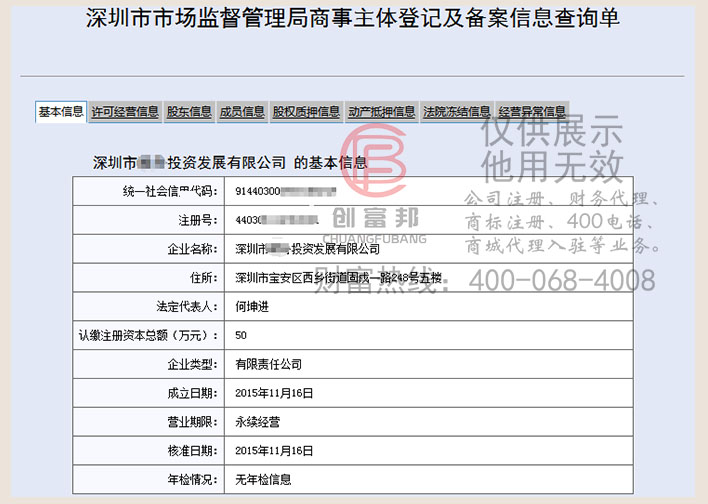Open the 动产抵押信息 tab
Screen dimensions: 708x504
coord(382,112)
